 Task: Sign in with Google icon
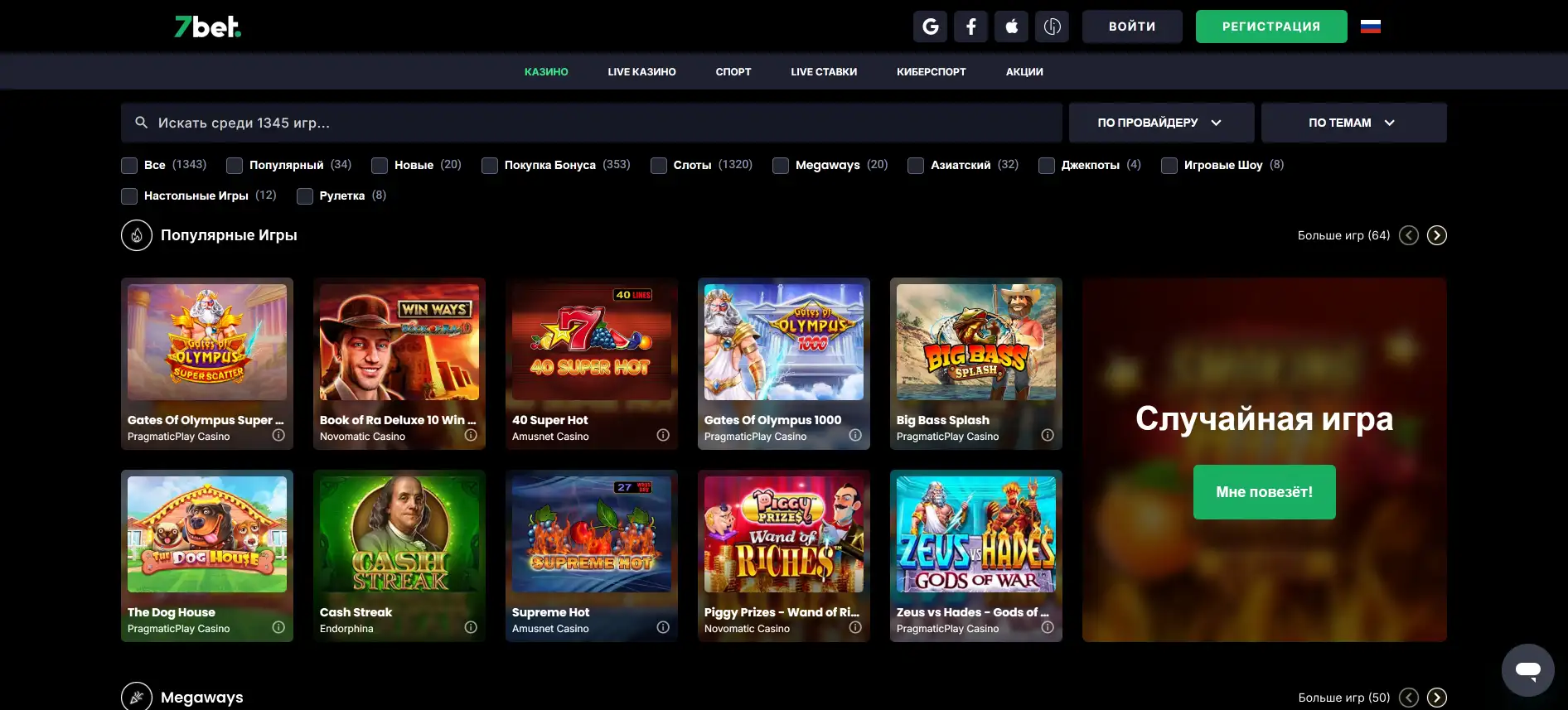[931, 27]
